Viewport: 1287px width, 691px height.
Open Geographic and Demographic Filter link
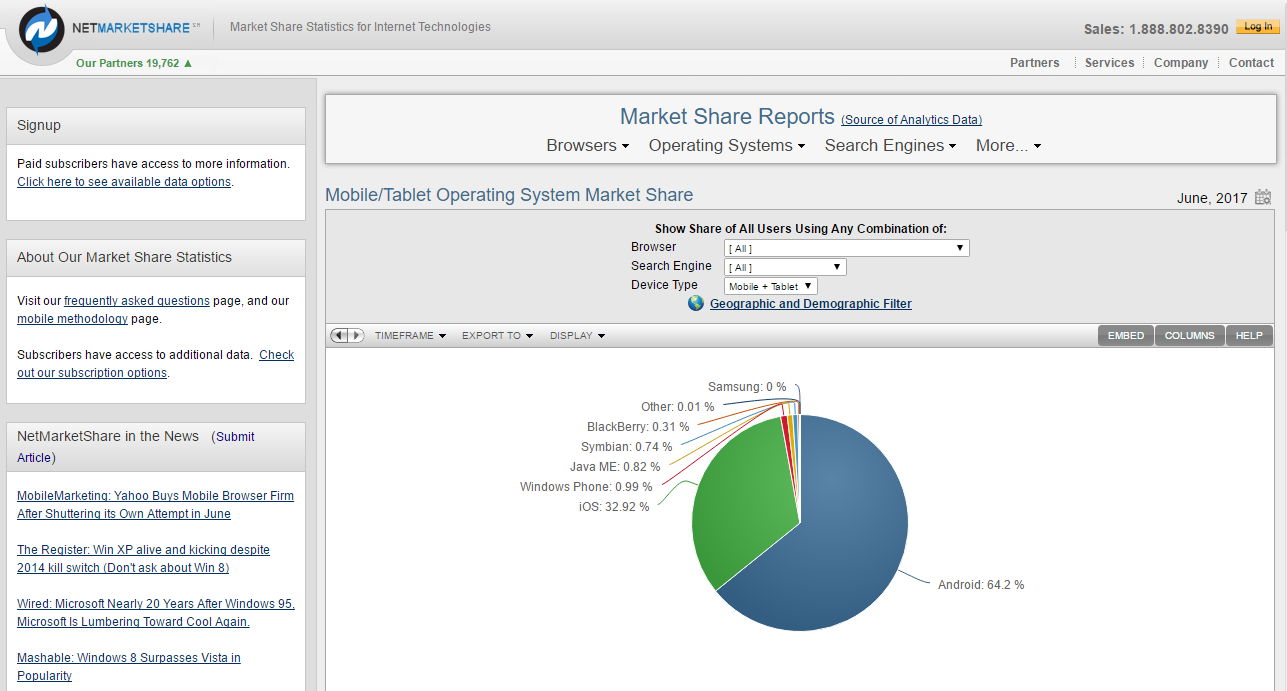coord(811,304)
